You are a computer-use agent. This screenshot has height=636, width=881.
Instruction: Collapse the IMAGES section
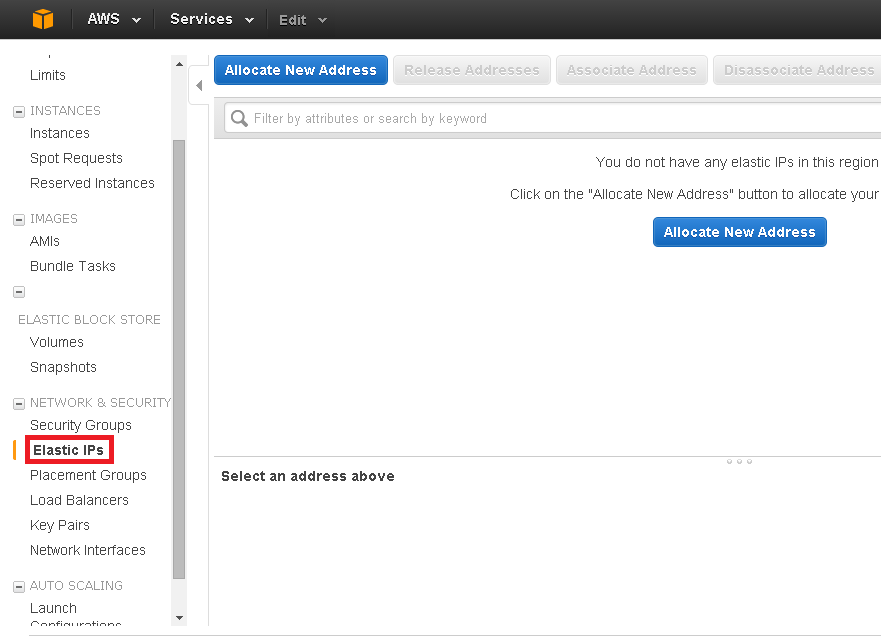pos(19,219)
